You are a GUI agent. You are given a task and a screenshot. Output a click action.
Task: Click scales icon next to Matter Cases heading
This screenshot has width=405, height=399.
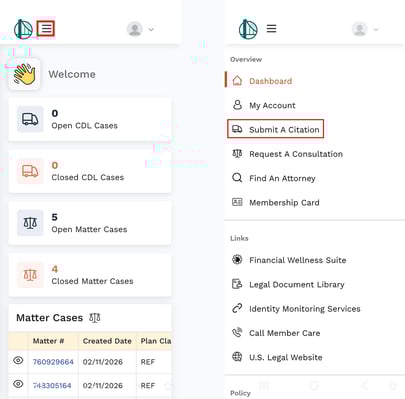95,318
